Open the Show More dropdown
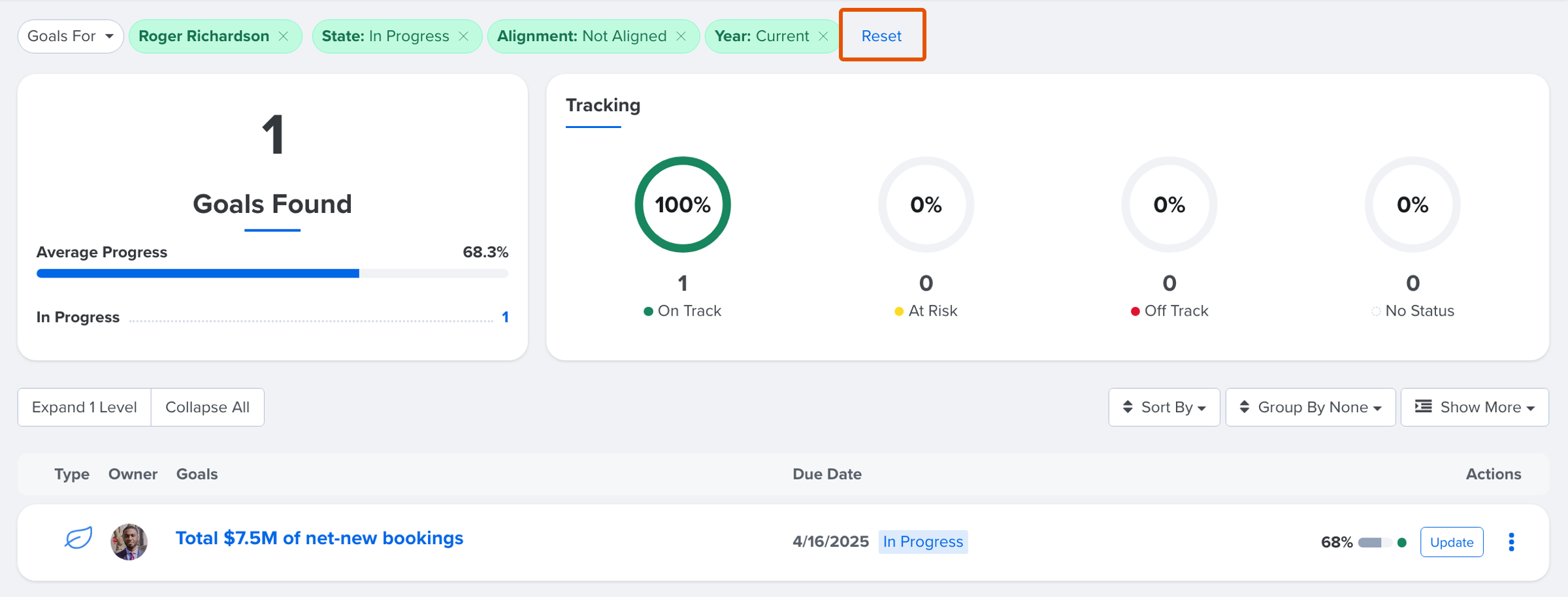 [1475, 408]
